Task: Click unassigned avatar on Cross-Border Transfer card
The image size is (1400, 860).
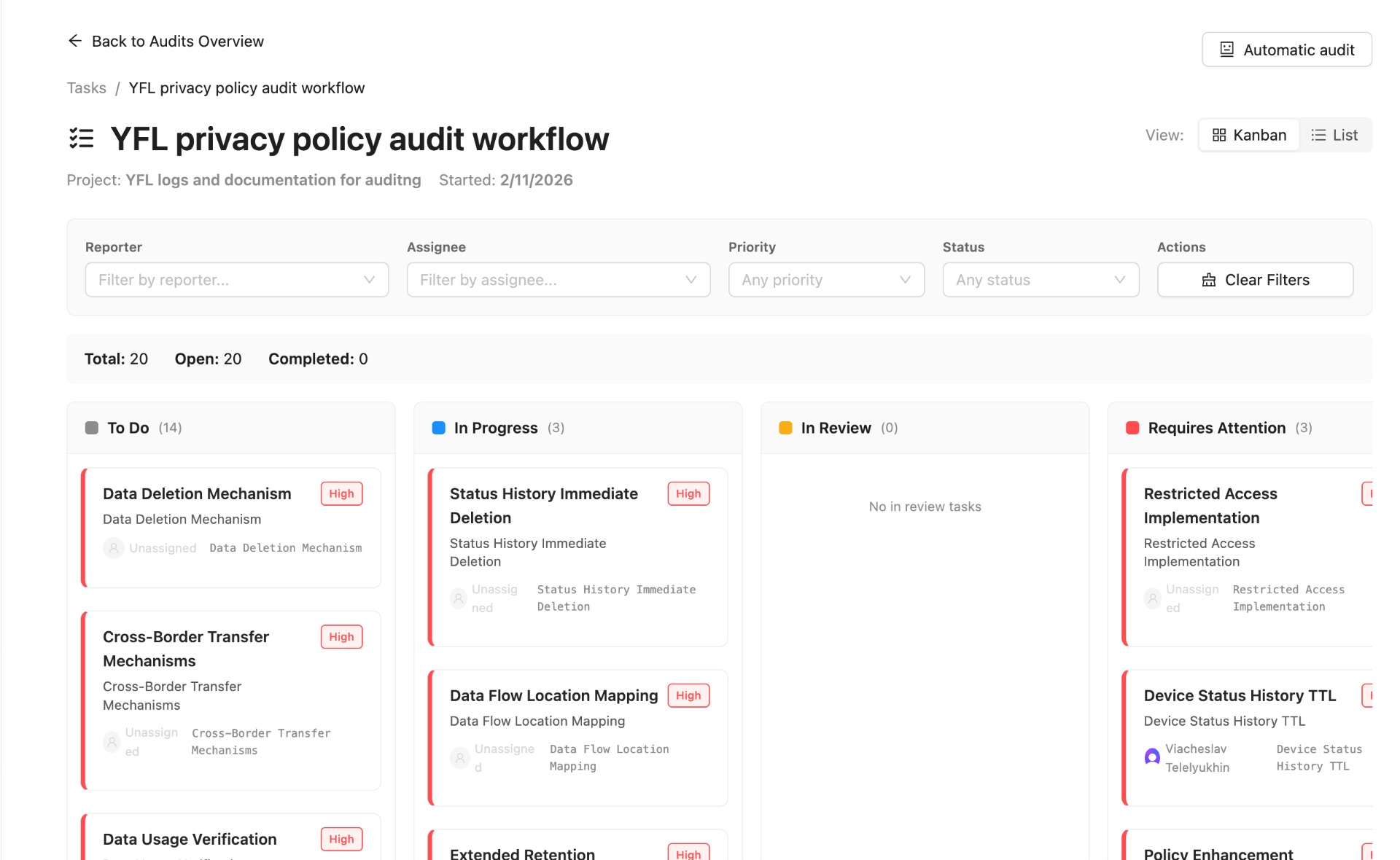Action: 112,742
